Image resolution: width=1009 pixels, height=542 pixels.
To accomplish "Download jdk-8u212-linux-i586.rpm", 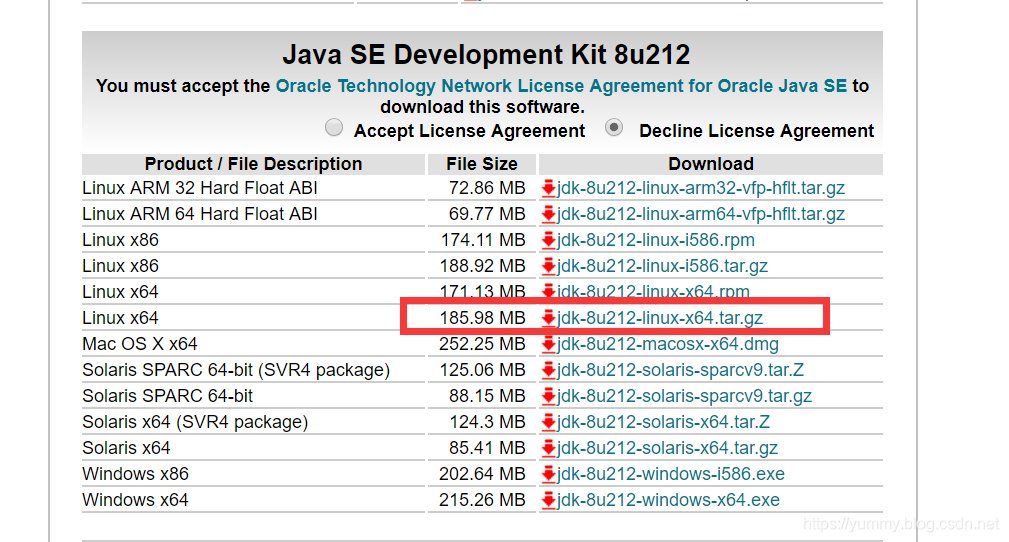I will pyautogui.click(x=656, y=240).
